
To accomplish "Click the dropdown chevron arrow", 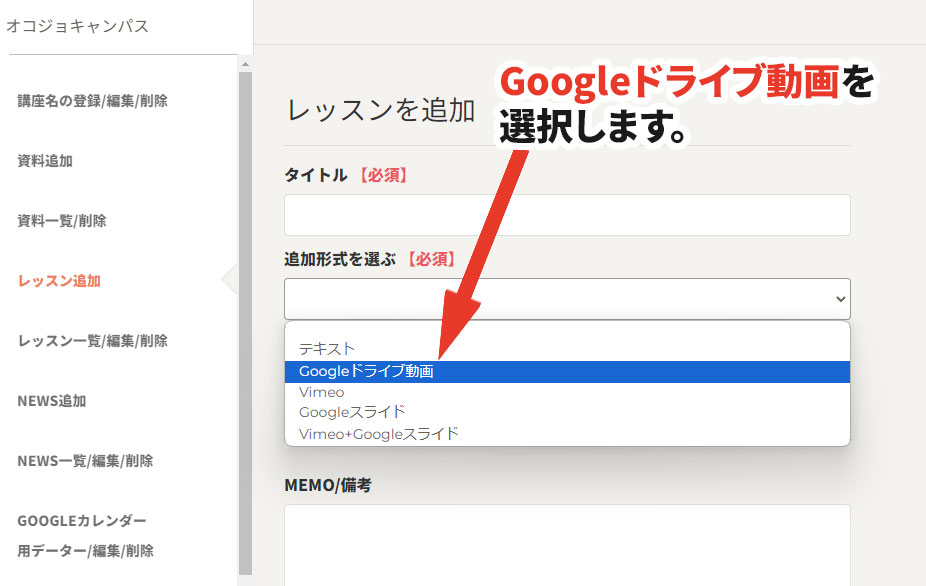I will tap(840, 299).
